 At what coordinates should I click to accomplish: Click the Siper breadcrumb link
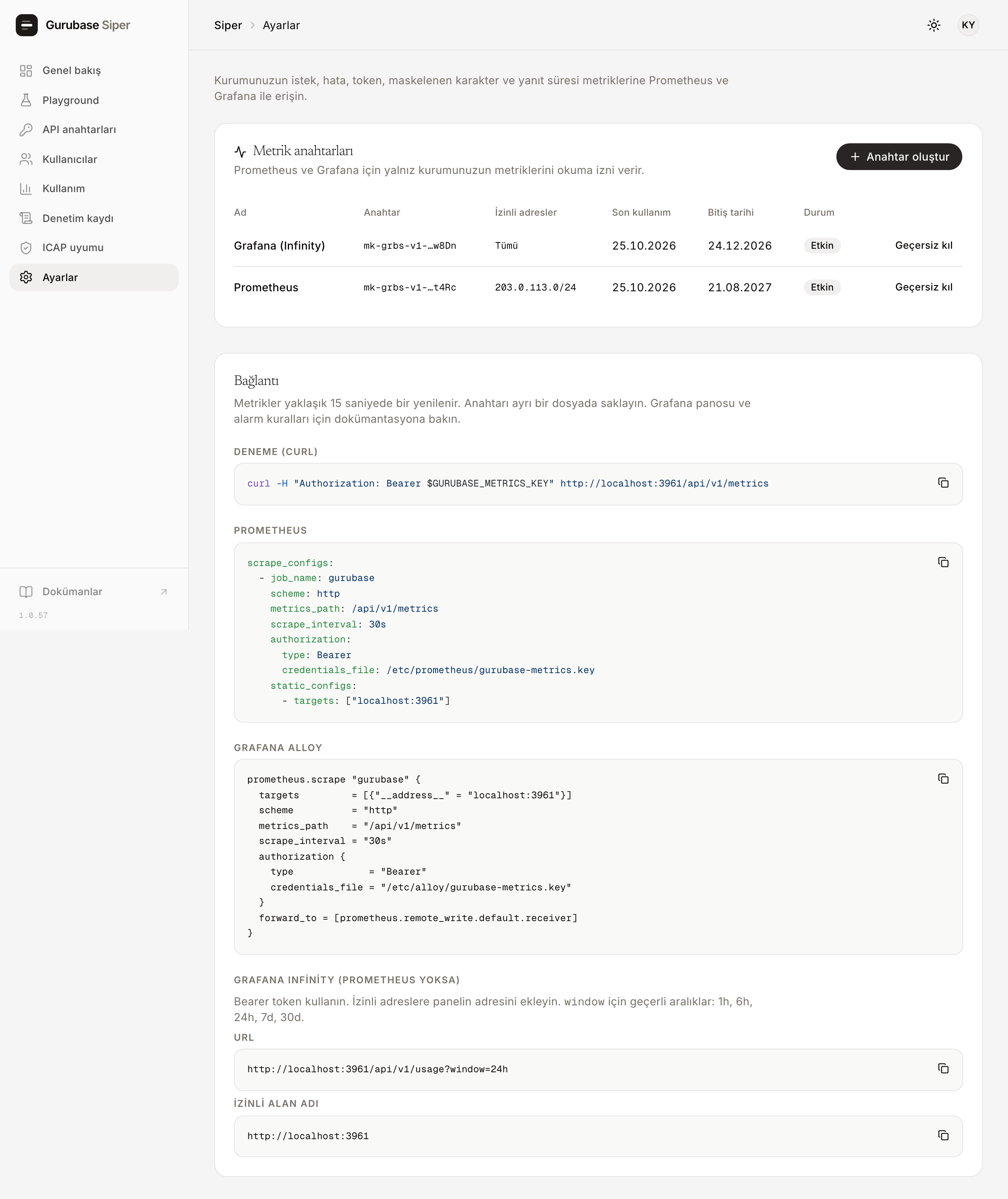[x=228, y=25]
